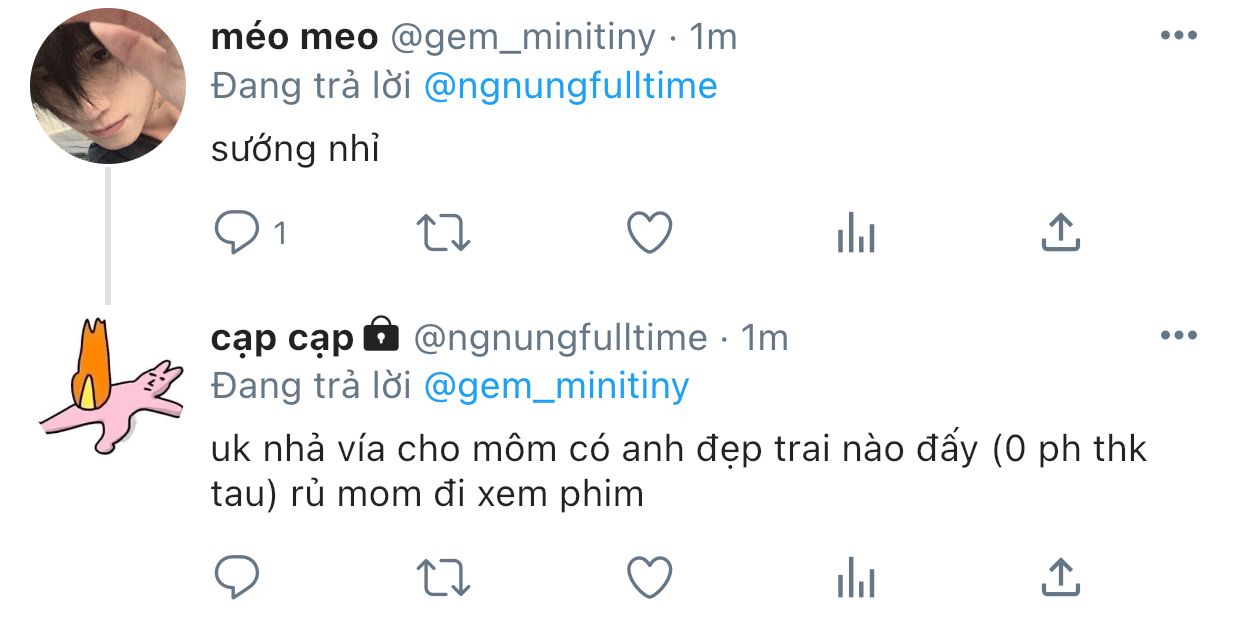
Task: Click the @ngnungfulltime mention link
Action: pyautogui.click(x=570, y=86)
